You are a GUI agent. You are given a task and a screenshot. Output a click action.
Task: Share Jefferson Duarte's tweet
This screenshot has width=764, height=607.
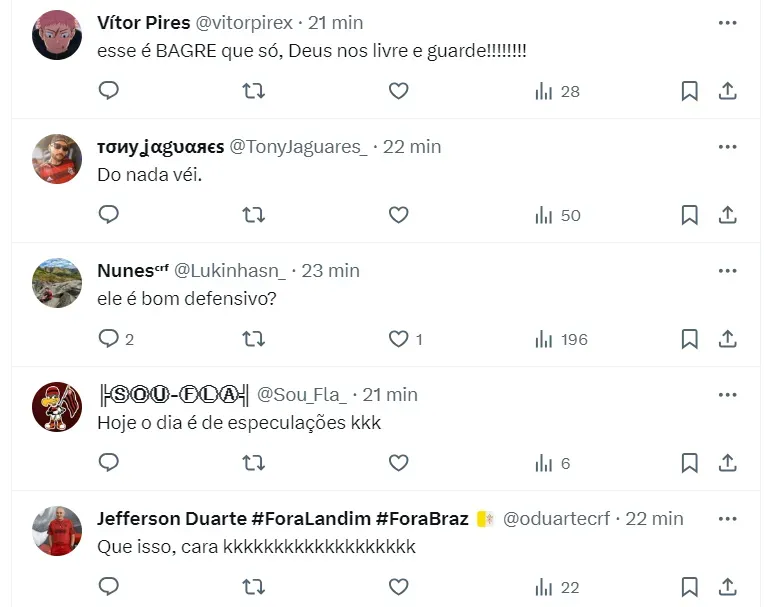[728, 587]
